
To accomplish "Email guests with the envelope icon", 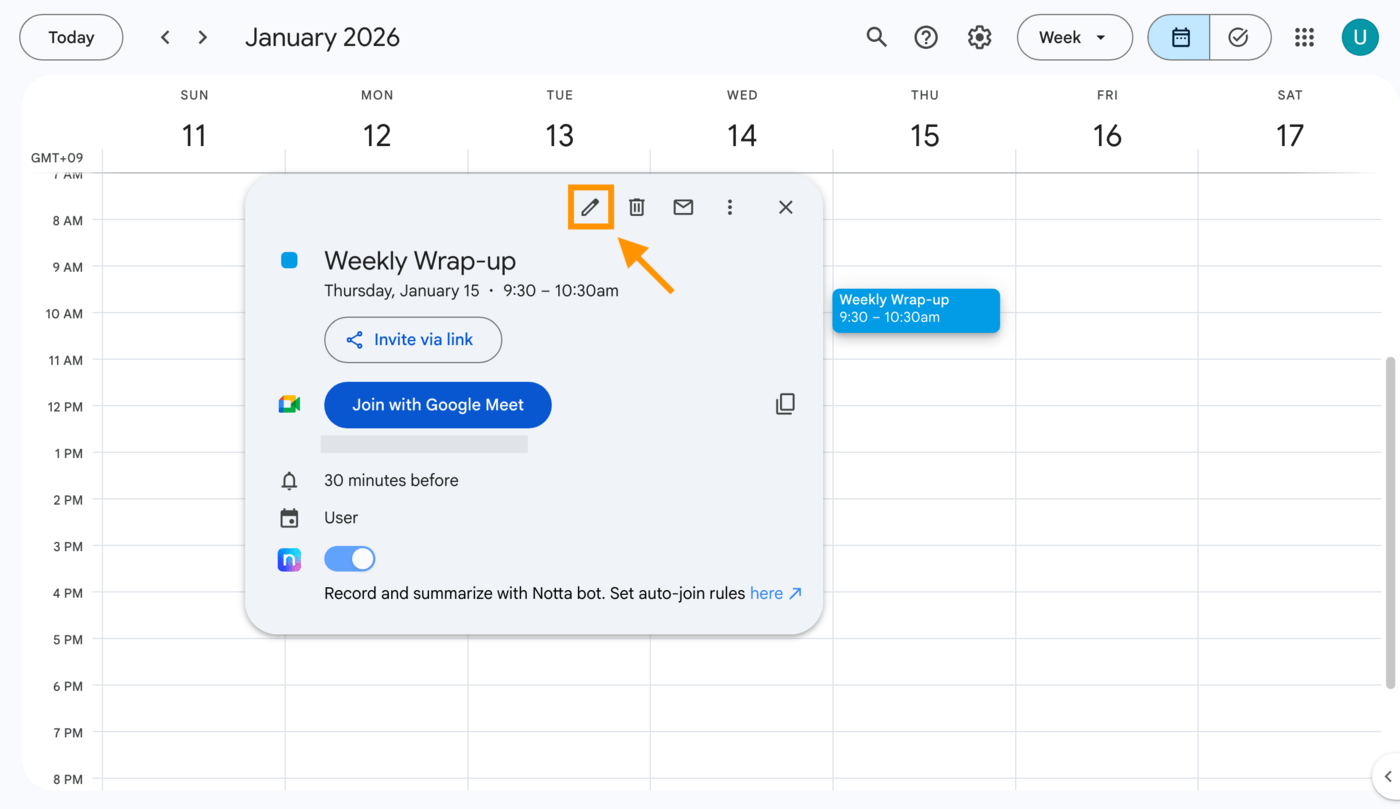I will (x=683, y=207).
